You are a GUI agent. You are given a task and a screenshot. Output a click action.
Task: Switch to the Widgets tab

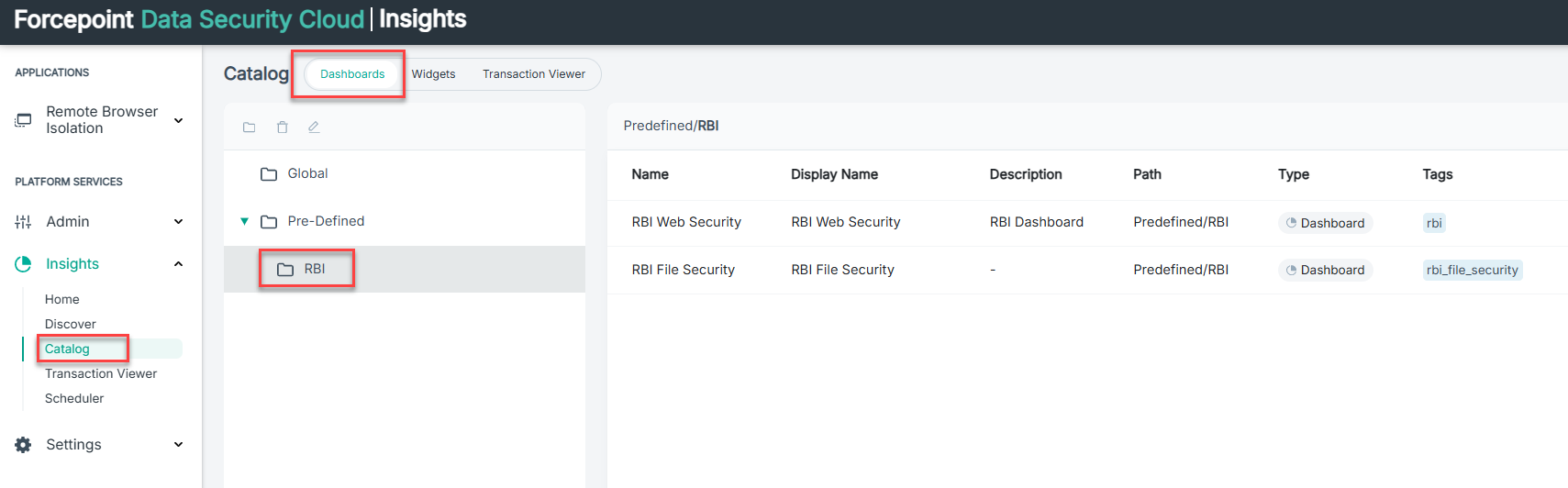[x=433, y=74]
